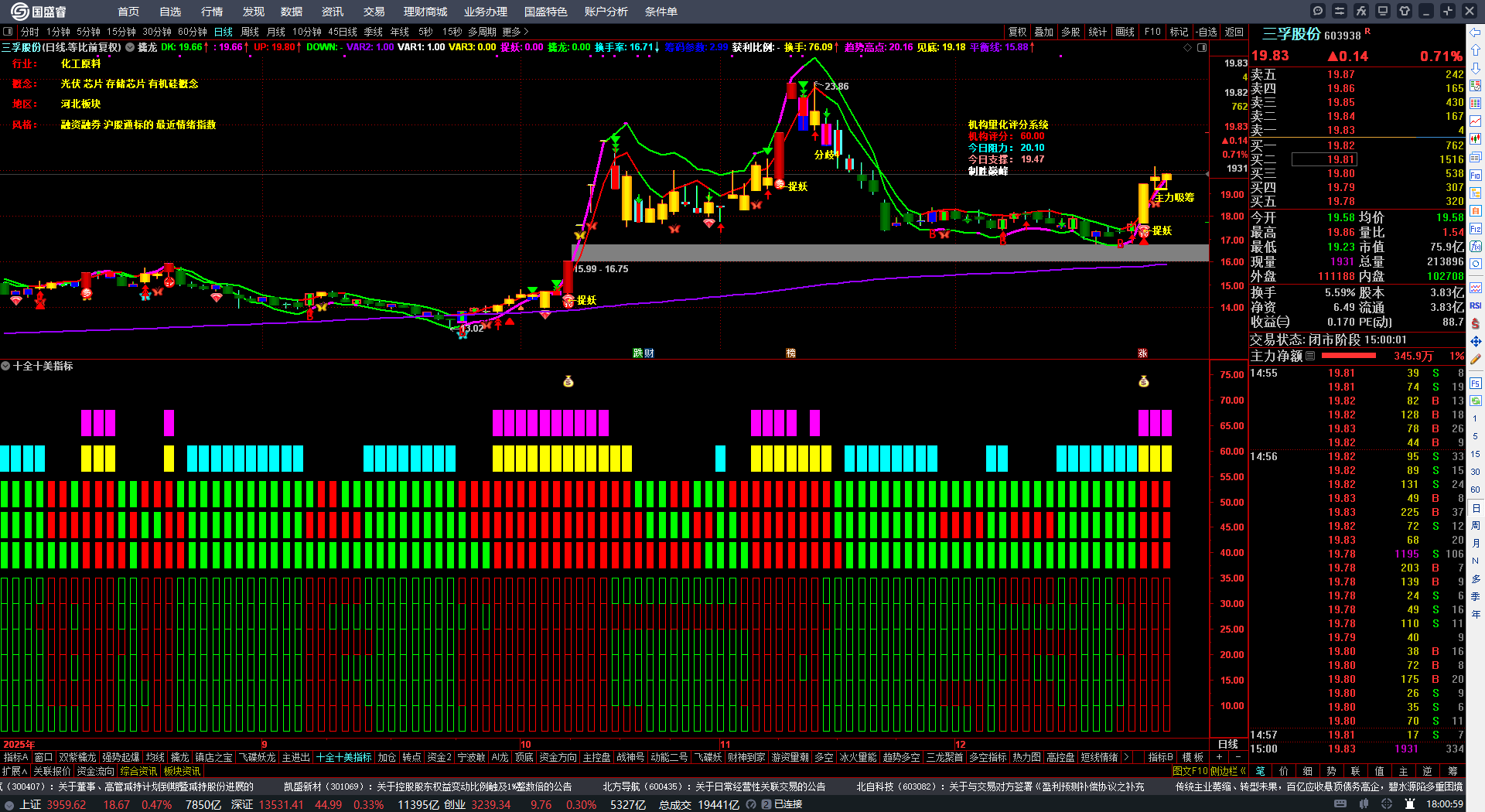Image resolution: width=1485 pixels, height=812 pixels.
Task: Click the tower icon in status bar
Action: pos(1410,804)
